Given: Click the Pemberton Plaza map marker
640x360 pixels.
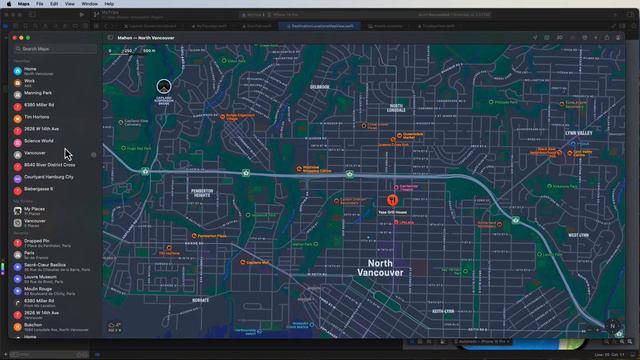Looking at the screenshot, I should point(194,236).
